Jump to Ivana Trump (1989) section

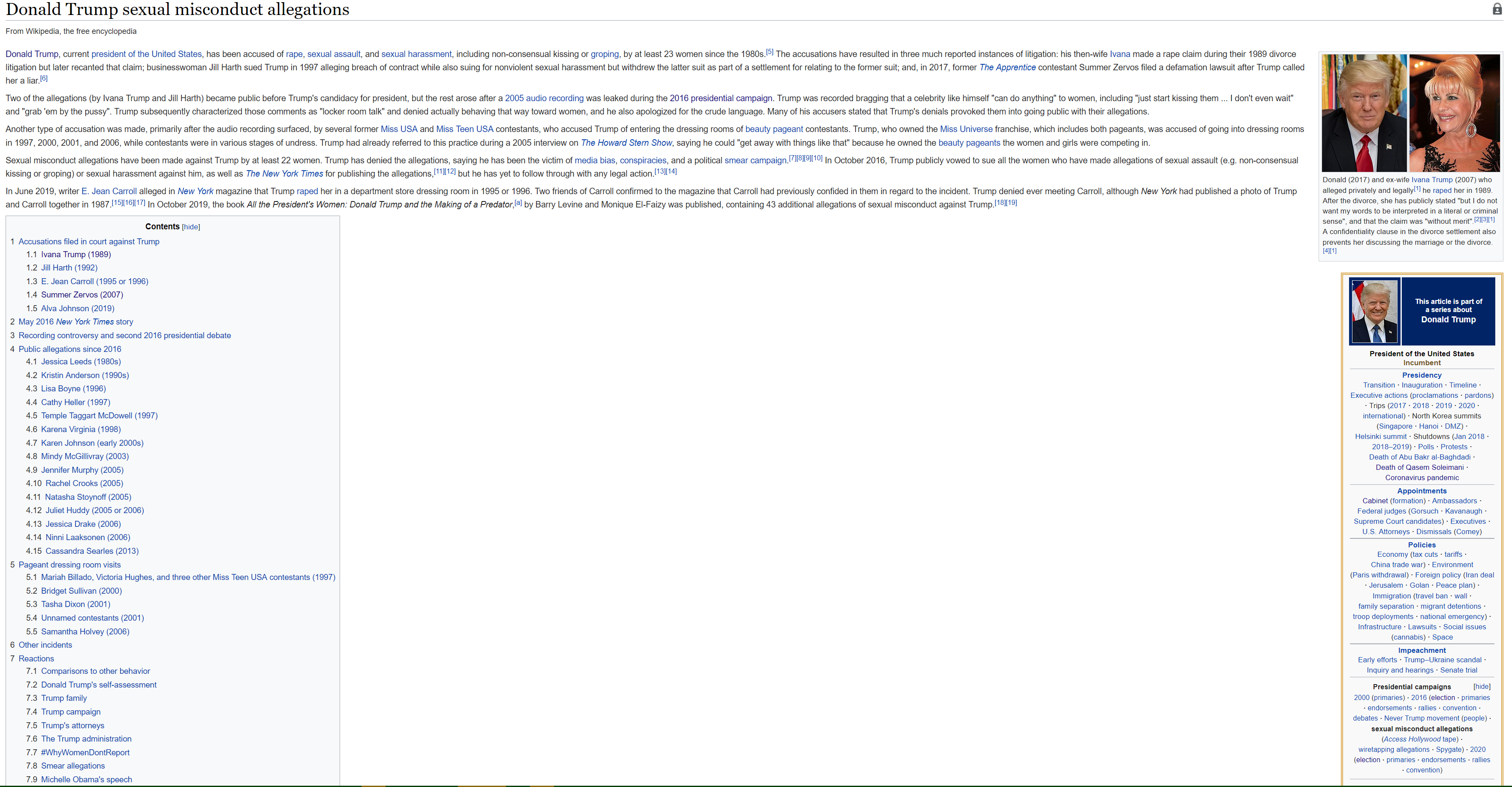(76, 254)
